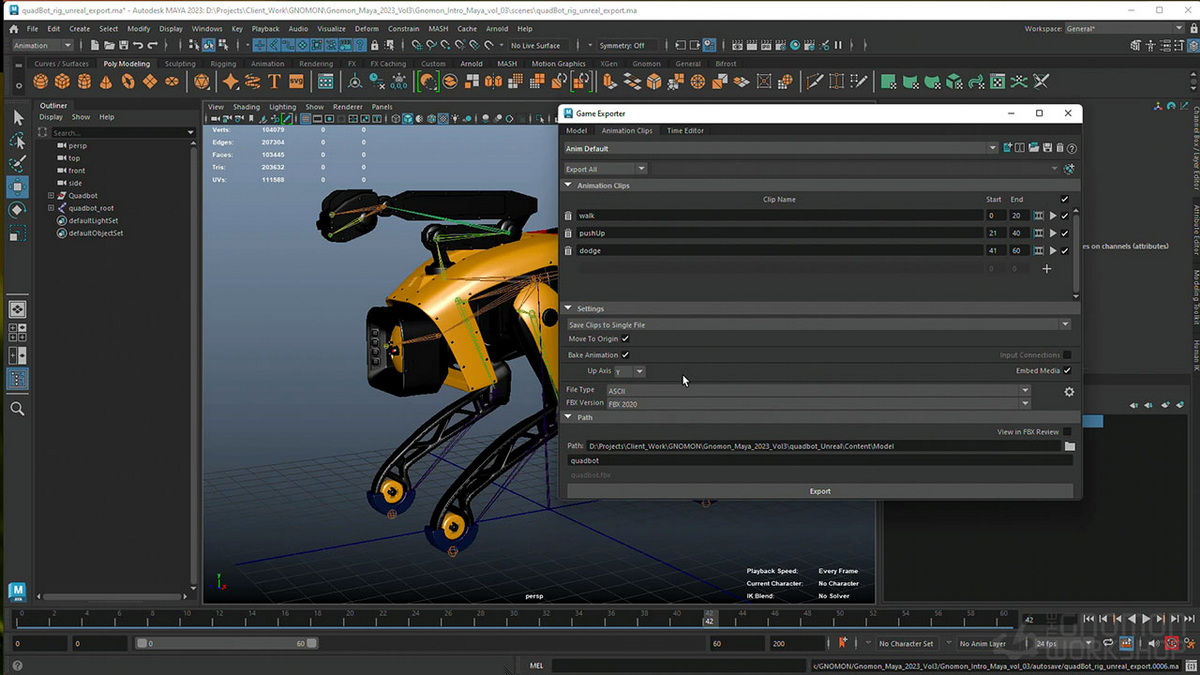Uncheck Bake Animation
1200x675 pixels.
pos(625,355)
